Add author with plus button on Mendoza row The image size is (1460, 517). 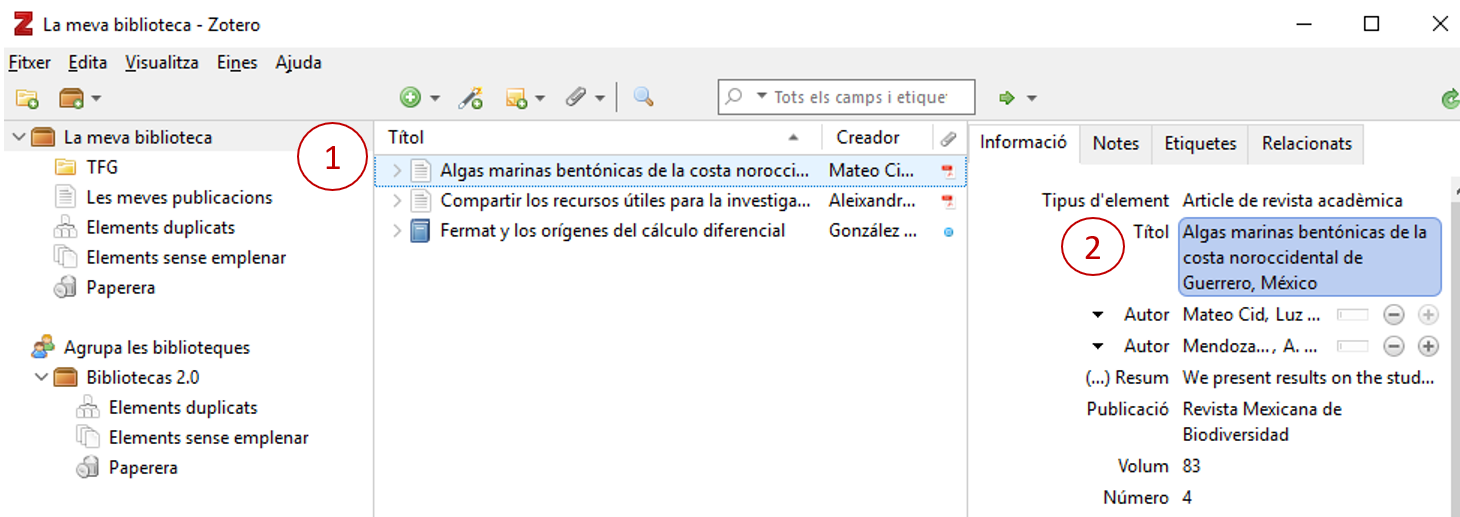[1428, 346]
